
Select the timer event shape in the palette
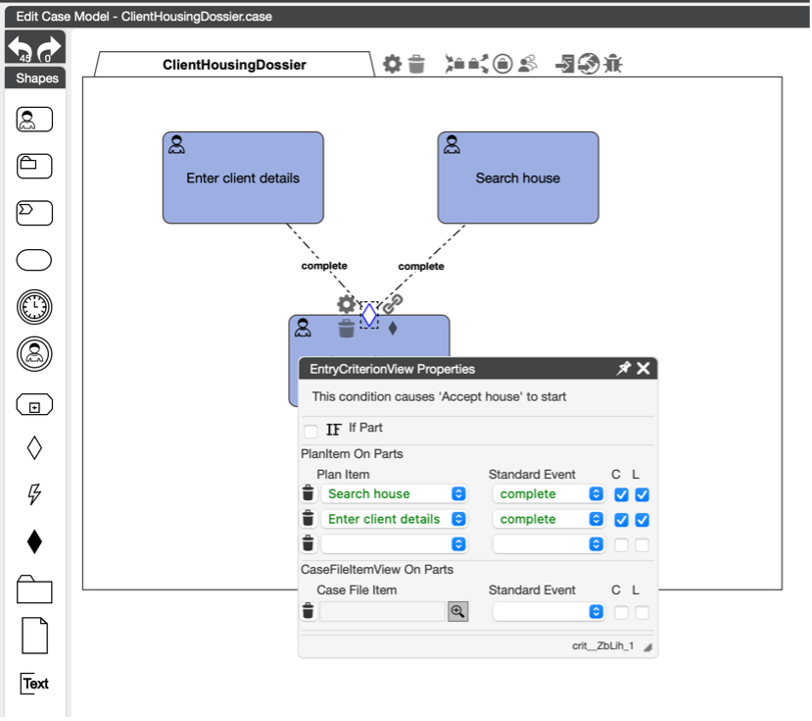(33, 307)
